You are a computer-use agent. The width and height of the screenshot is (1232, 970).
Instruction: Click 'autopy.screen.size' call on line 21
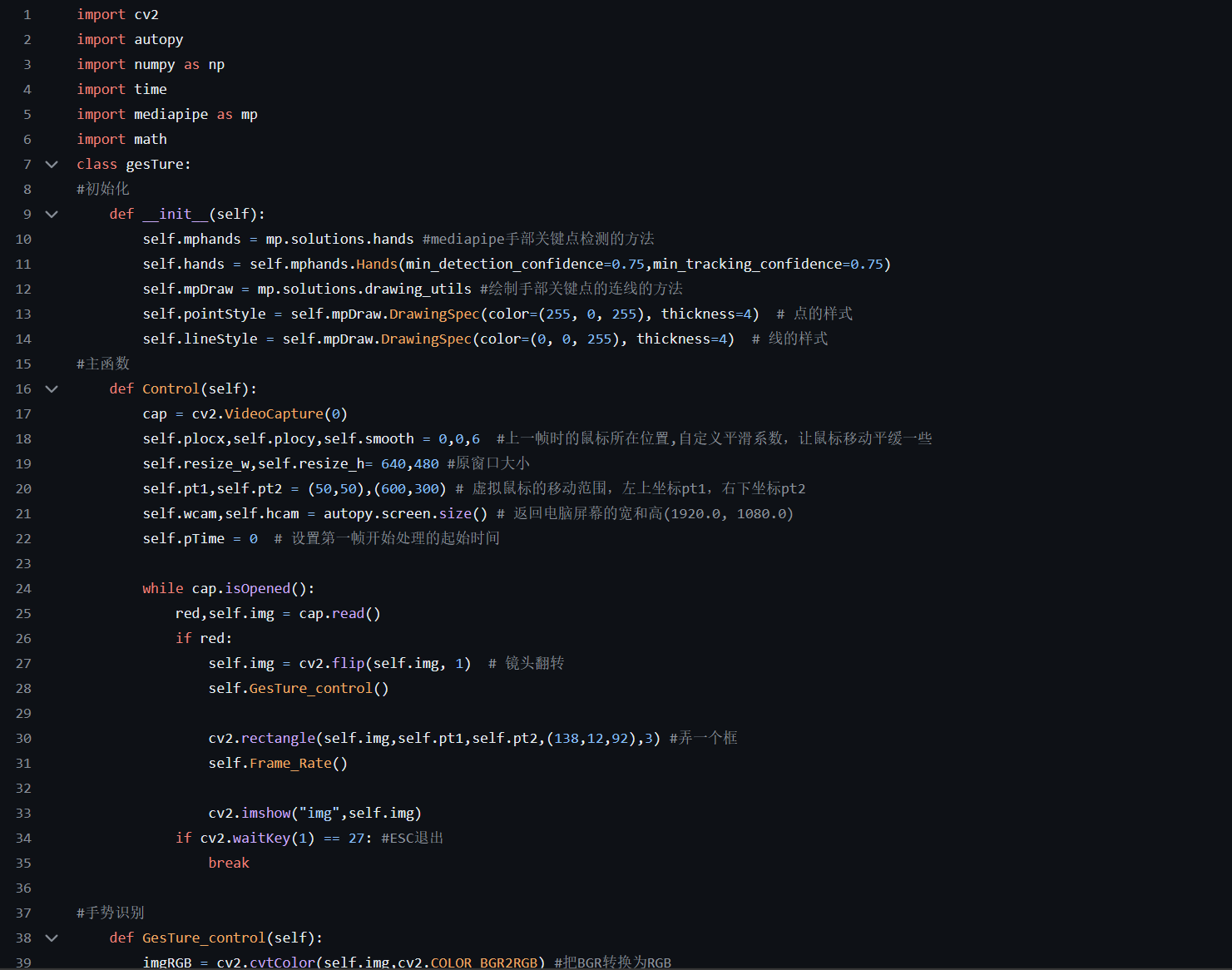click(405, 513)
